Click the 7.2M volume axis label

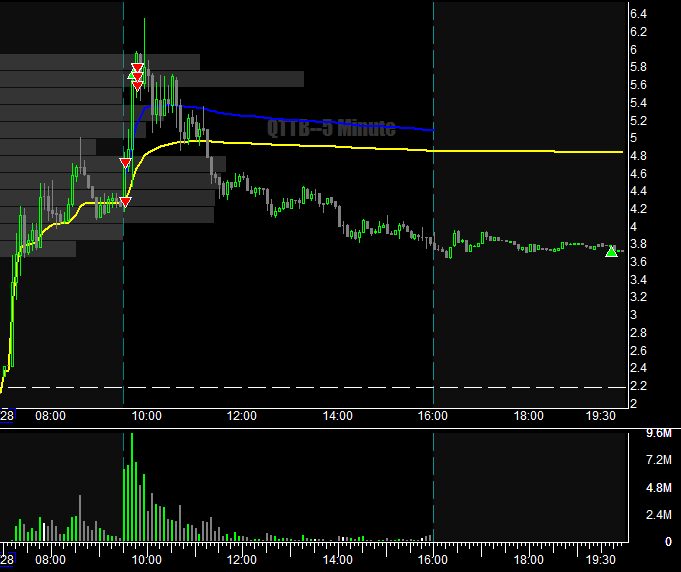coord(659,460)
